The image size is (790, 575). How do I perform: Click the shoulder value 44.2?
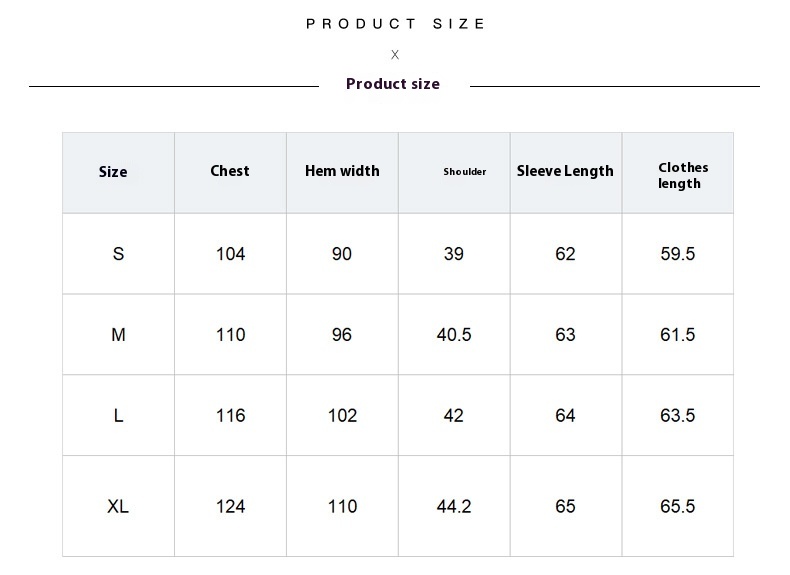454,506
